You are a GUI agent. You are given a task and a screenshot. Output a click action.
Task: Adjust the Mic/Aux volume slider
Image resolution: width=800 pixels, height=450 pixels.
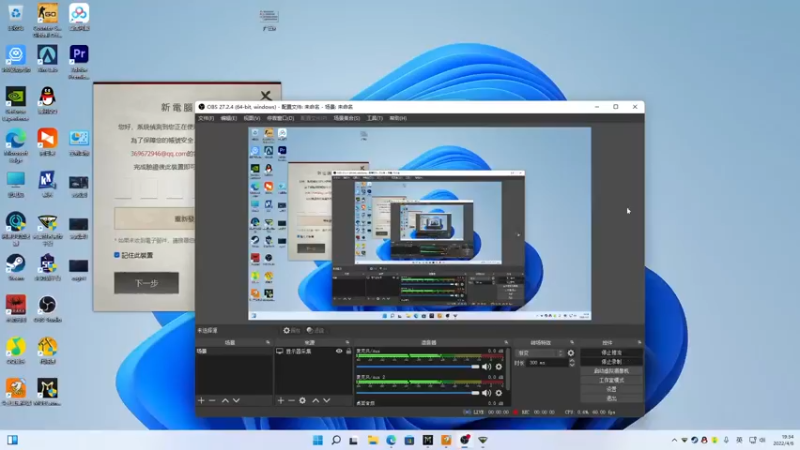pos(418,366)
